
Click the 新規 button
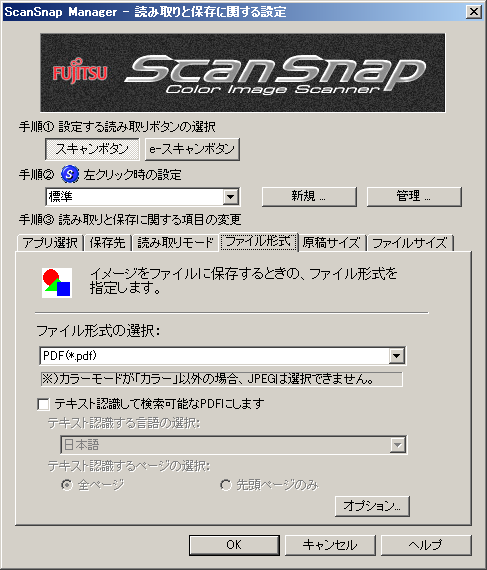pyautogui.click(x=309, y=197)
